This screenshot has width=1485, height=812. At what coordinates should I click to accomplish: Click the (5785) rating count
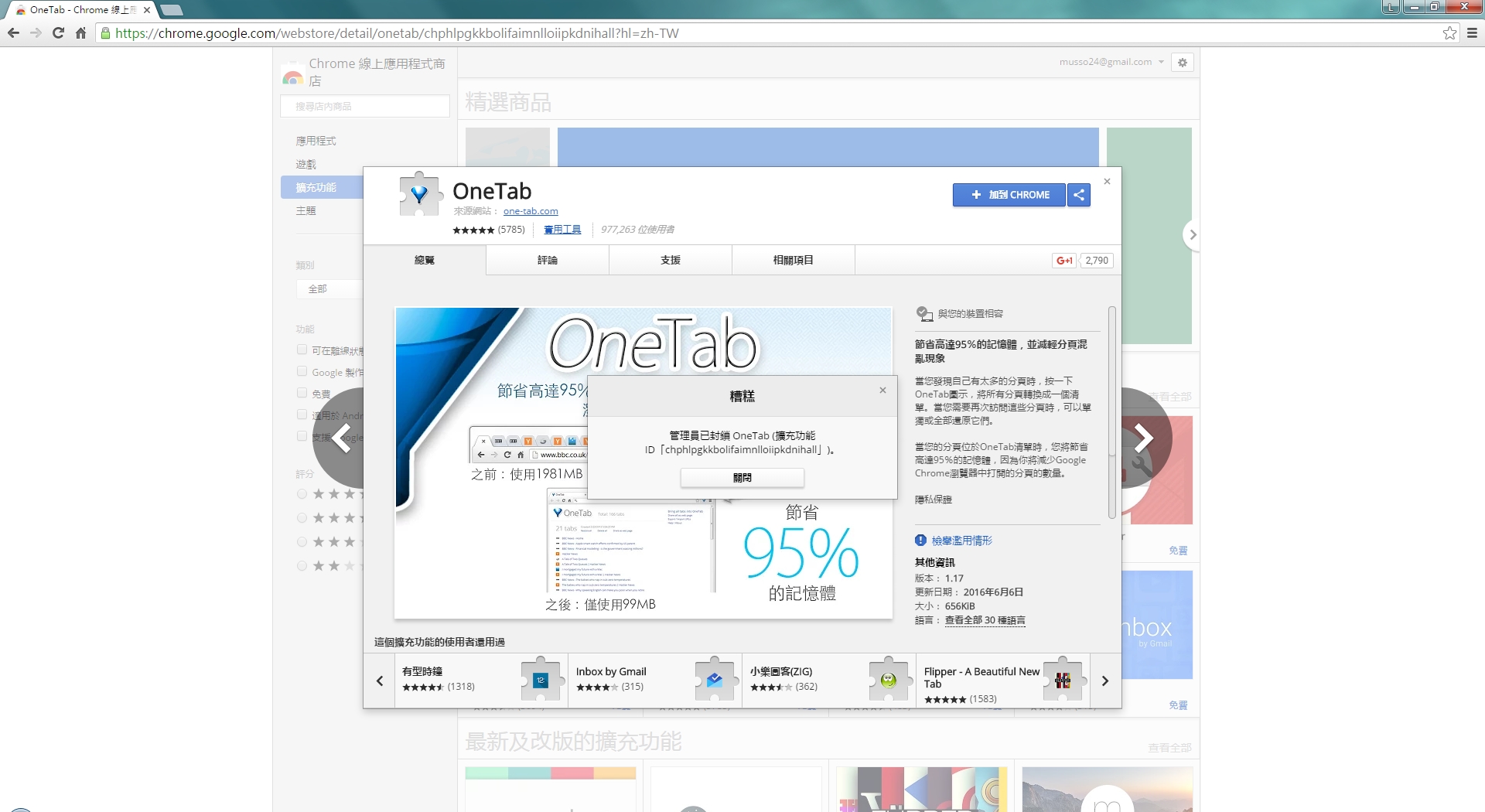[x=511, y=230]
